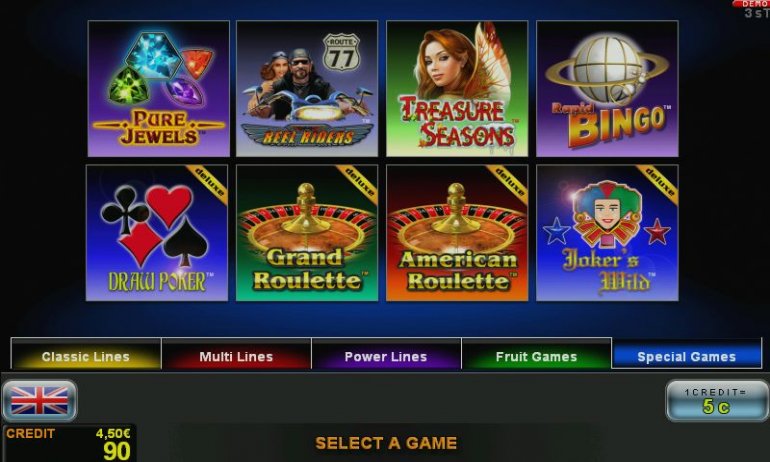Launch Joker's Wild deluxe
Image resolution: width=770 pixels, height=462 pixels.
point(607,233)
